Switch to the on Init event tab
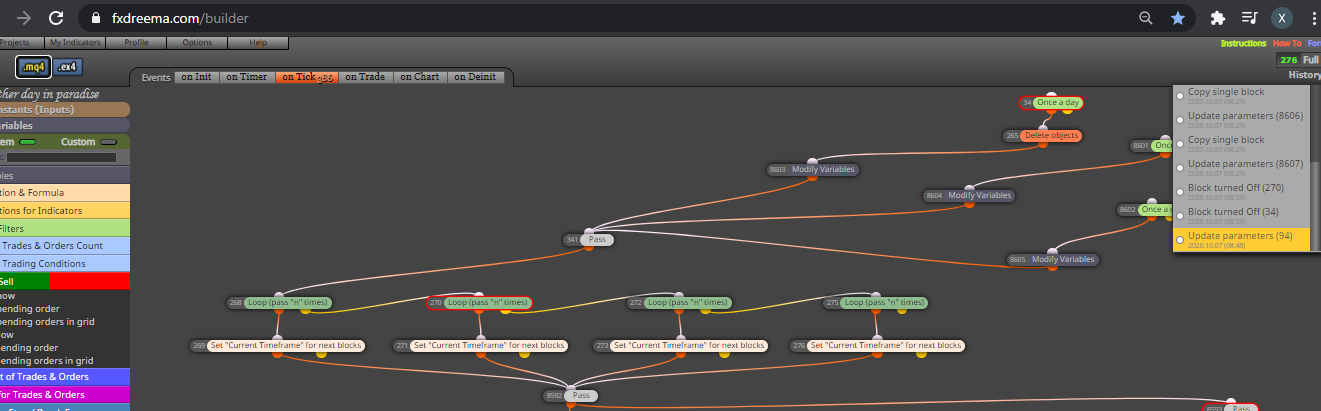The width and height of the screenshot is (1321, 411). (x=198, y=77)
